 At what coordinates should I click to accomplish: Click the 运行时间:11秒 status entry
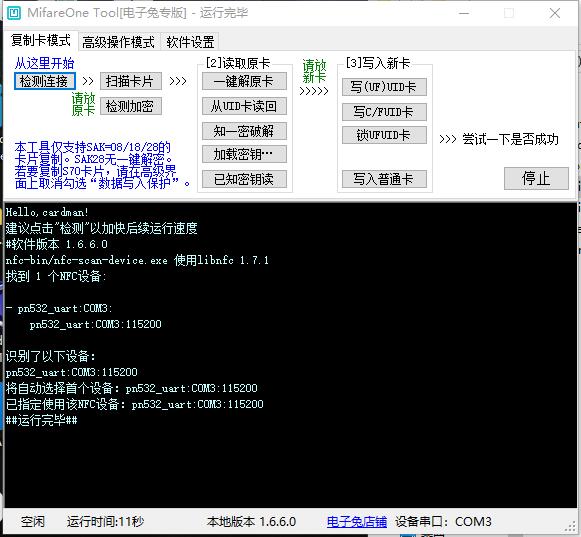click(x=105, y=521)
